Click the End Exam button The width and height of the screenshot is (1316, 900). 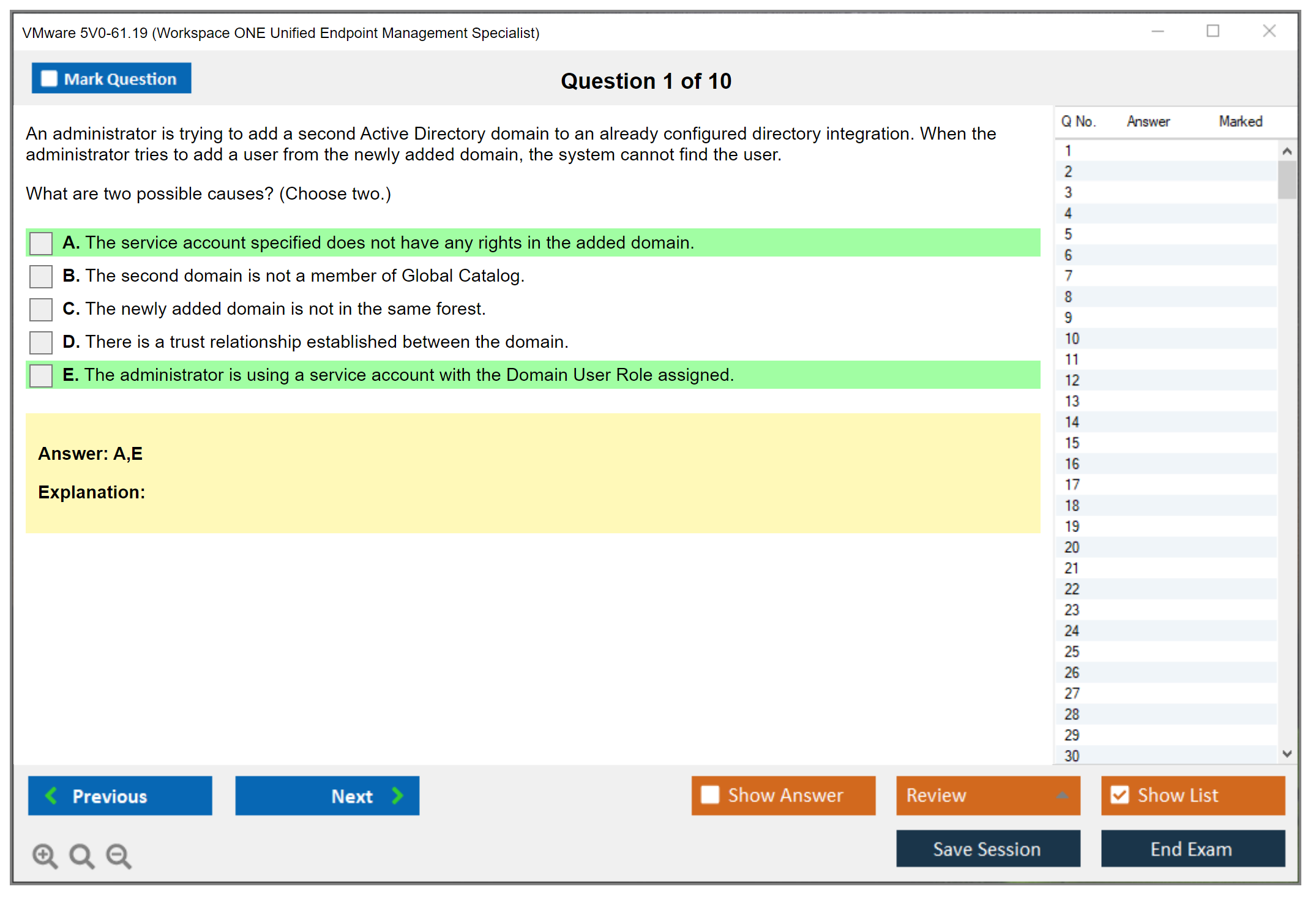pyautogui.click(x=1192, y=849)
